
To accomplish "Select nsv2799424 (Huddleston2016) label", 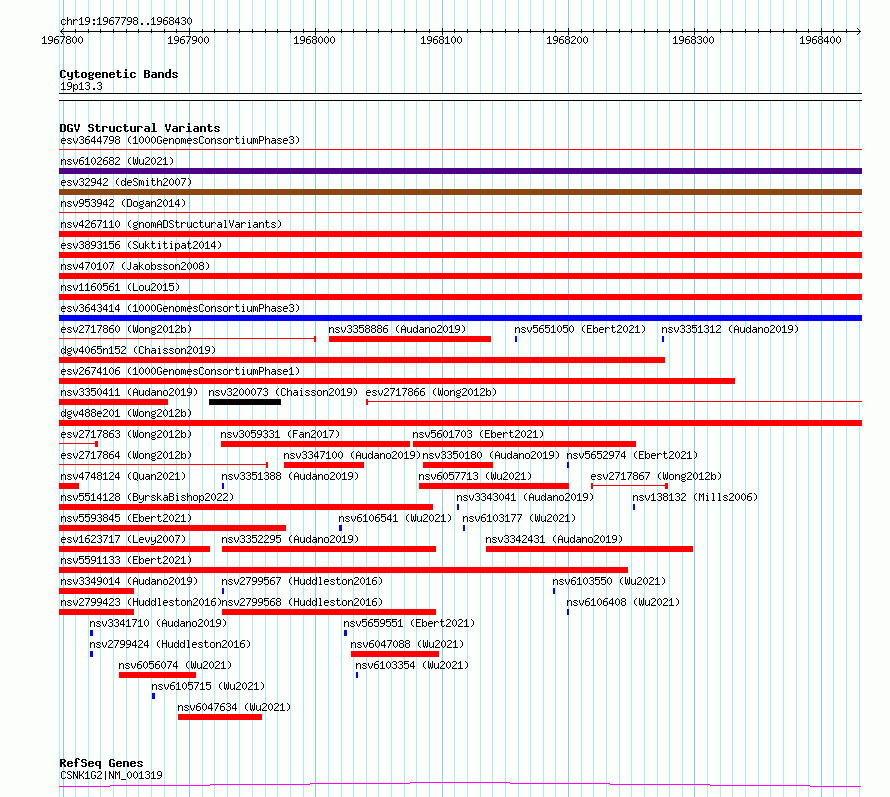I will (x=170, y=644).
